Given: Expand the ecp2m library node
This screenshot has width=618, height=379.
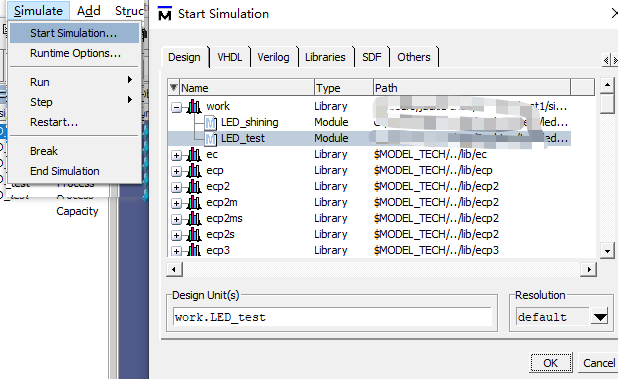Looking at the screenshot, I should (177, 203).
